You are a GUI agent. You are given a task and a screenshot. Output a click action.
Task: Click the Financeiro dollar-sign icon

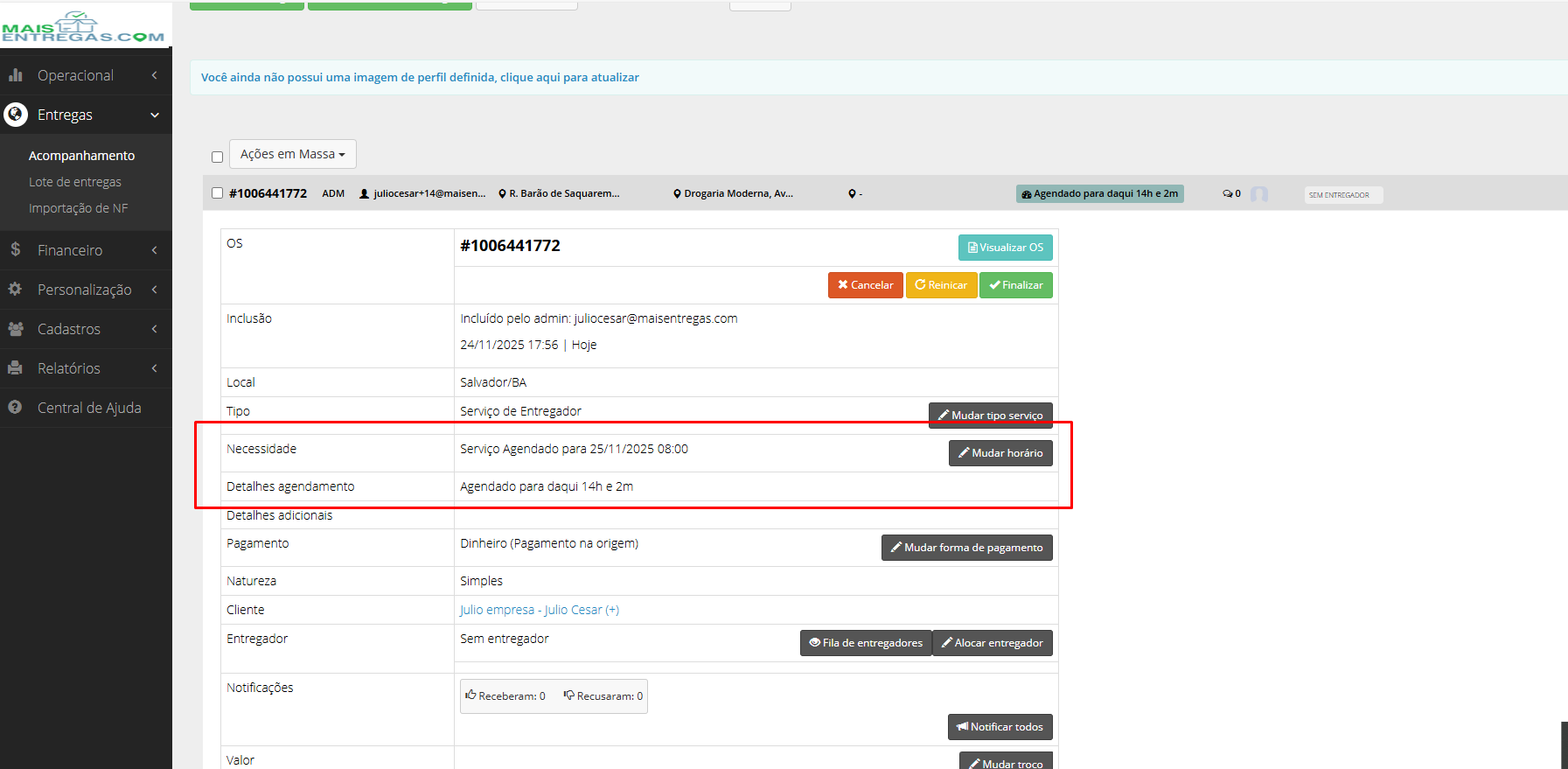pos(15,250)
